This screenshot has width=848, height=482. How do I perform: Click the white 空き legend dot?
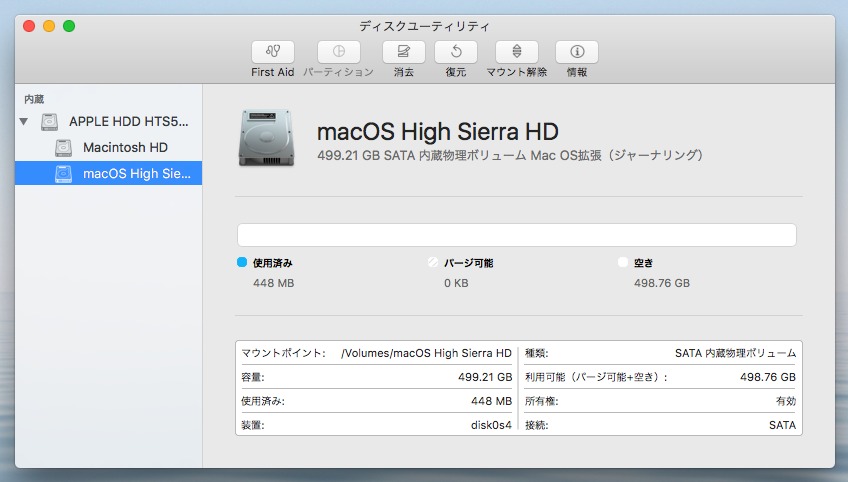(x=622, y=262)
